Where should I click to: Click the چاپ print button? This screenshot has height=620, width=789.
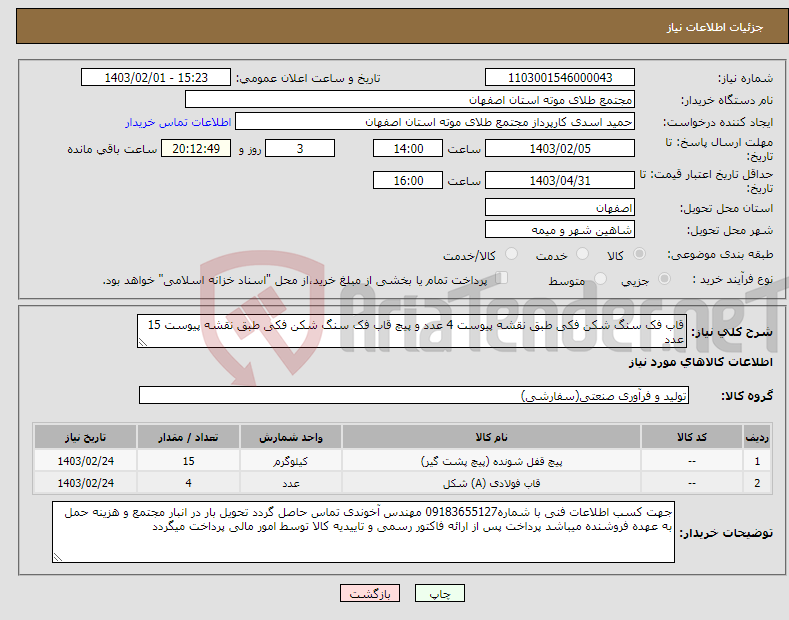coord(439,594)
